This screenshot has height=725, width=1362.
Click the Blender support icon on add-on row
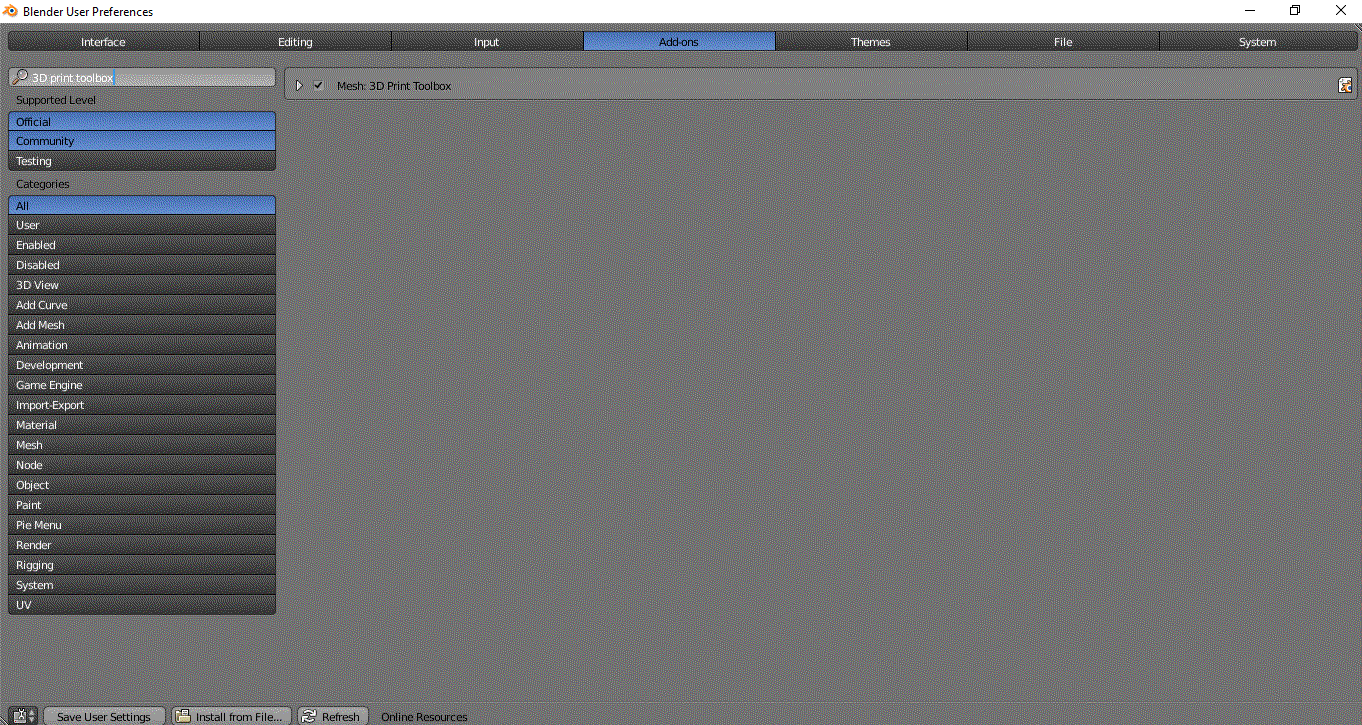tap(1345, 86)
